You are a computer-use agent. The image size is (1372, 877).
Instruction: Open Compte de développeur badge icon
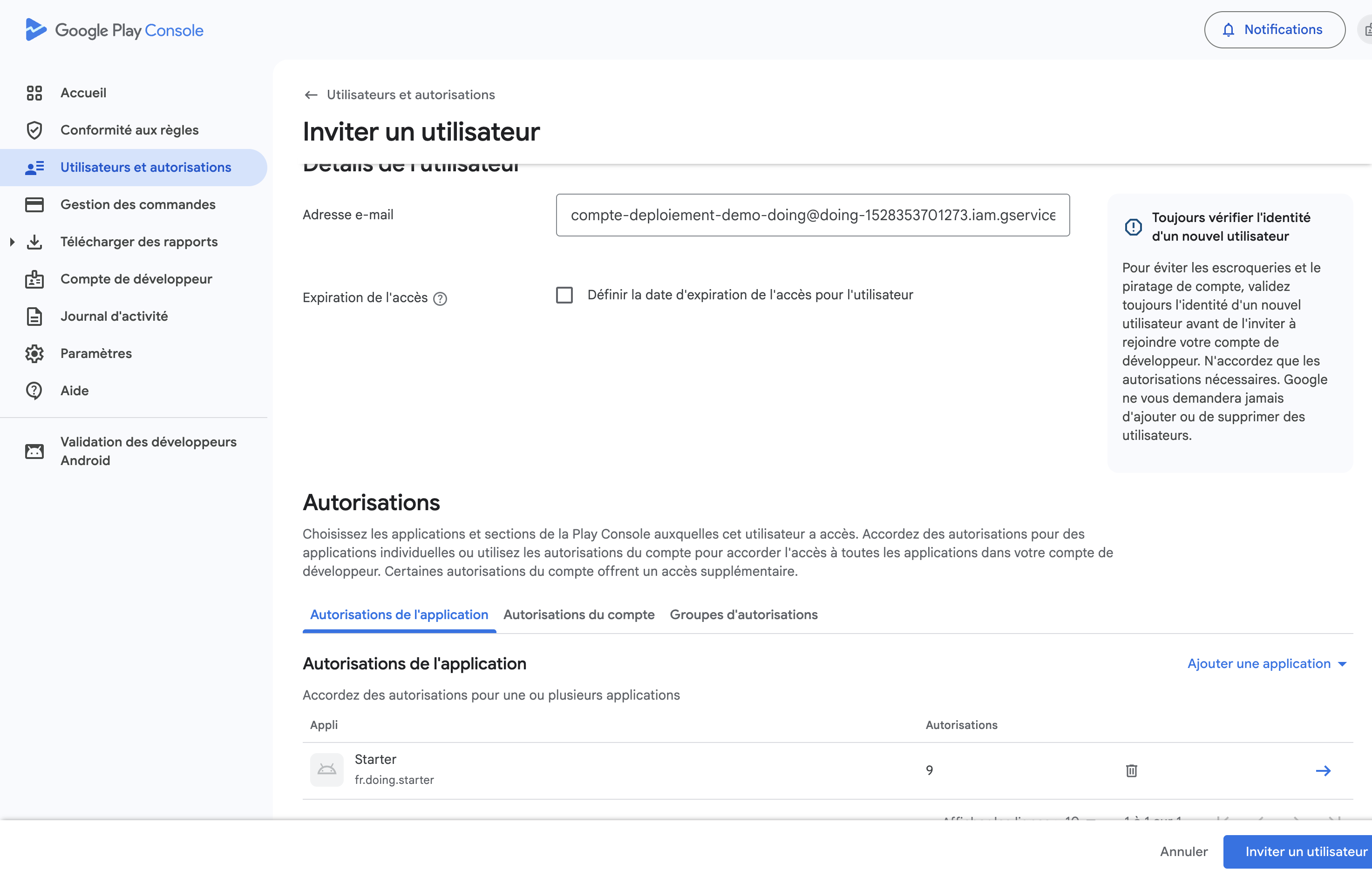point(34,279)
